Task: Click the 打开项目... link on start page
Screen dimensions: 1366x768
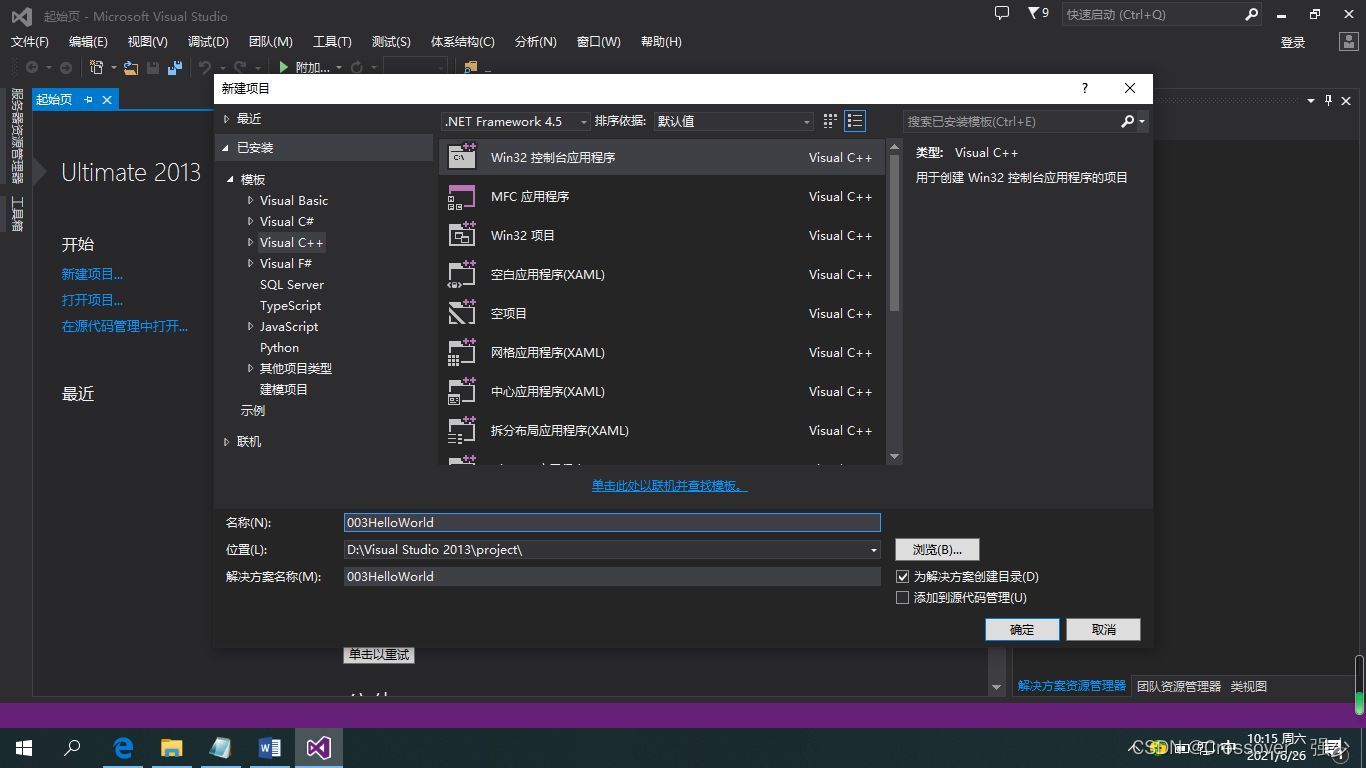Action: click(x=92, y=300)
